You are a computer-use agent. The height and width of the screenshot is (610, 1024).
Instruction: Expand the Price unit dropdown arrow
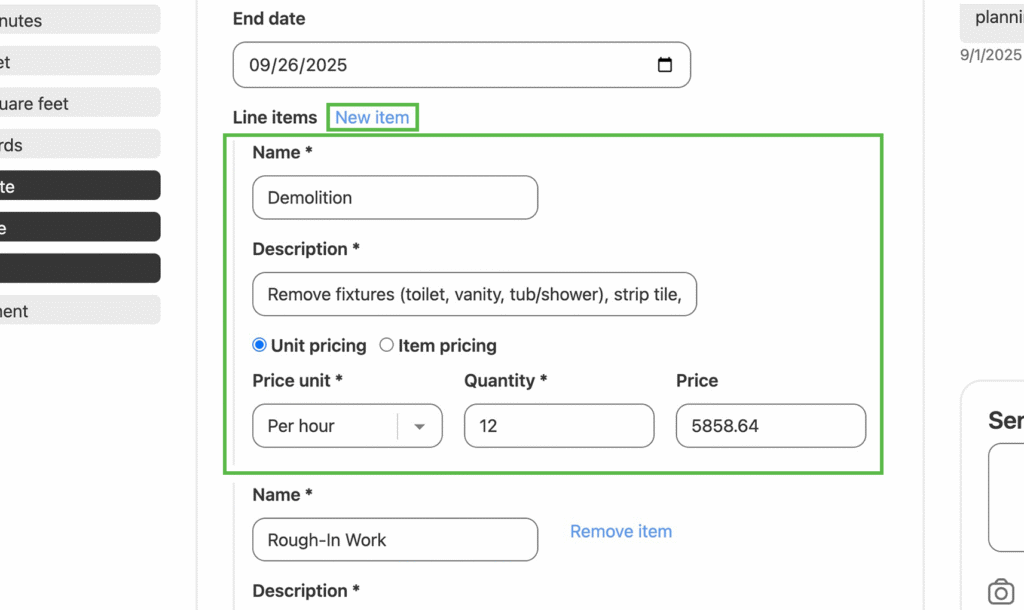tap(420, 426)
